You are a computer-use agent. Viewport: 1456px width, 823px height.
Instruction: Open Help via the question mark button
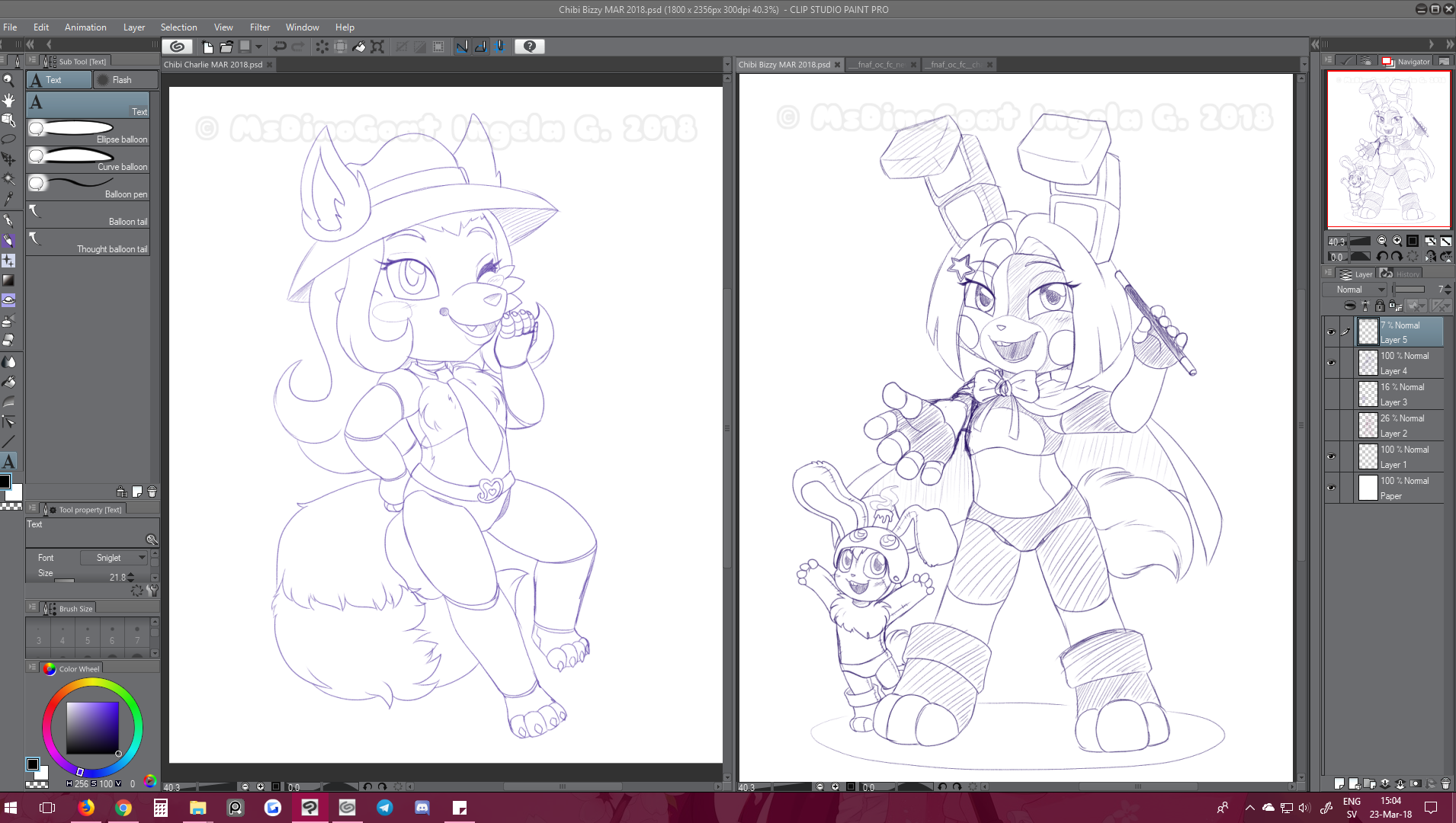530,46
